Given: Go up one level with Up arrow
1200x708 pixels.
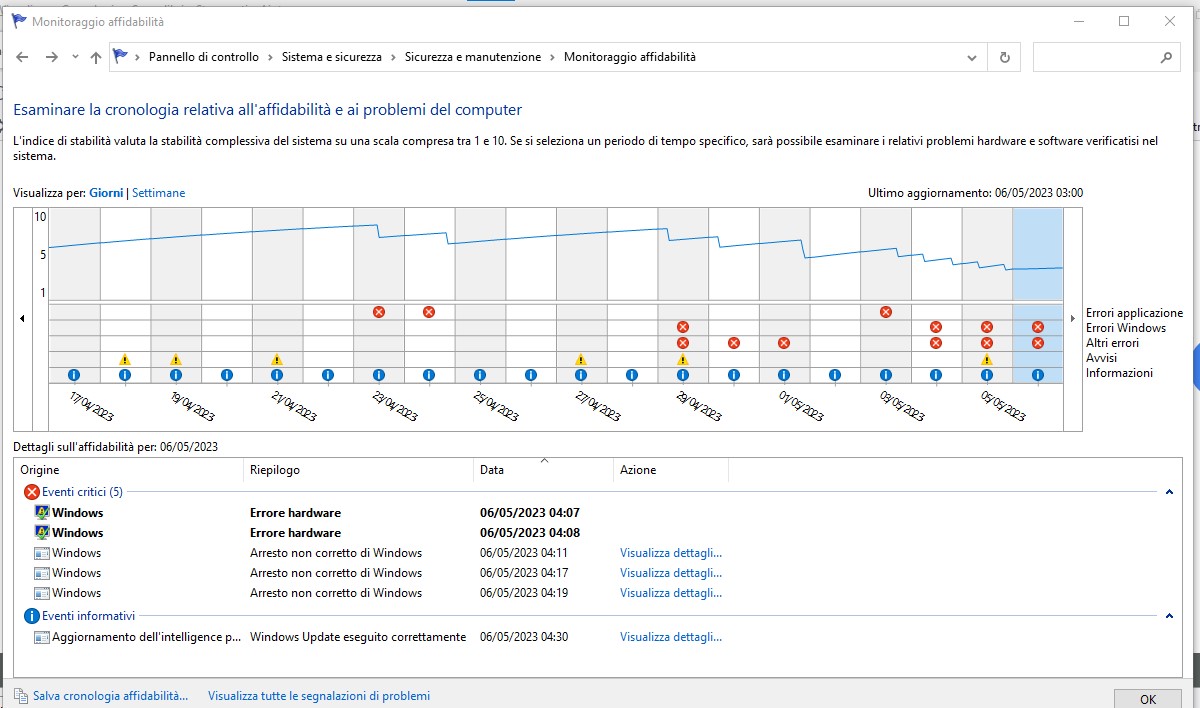Looking at the screenshot, I should [96, 57].
